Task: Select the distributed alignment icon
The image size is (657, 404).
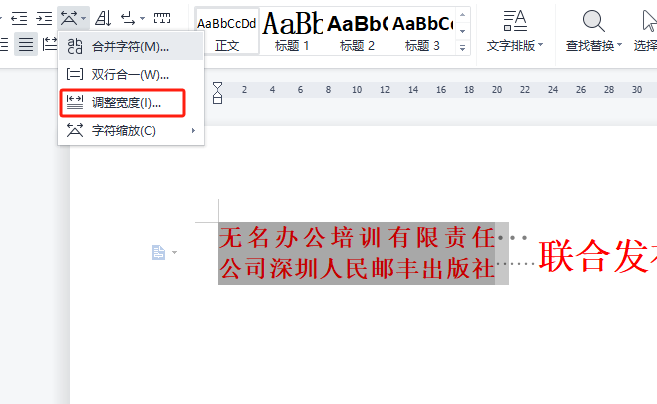Action: coord(26,44)
